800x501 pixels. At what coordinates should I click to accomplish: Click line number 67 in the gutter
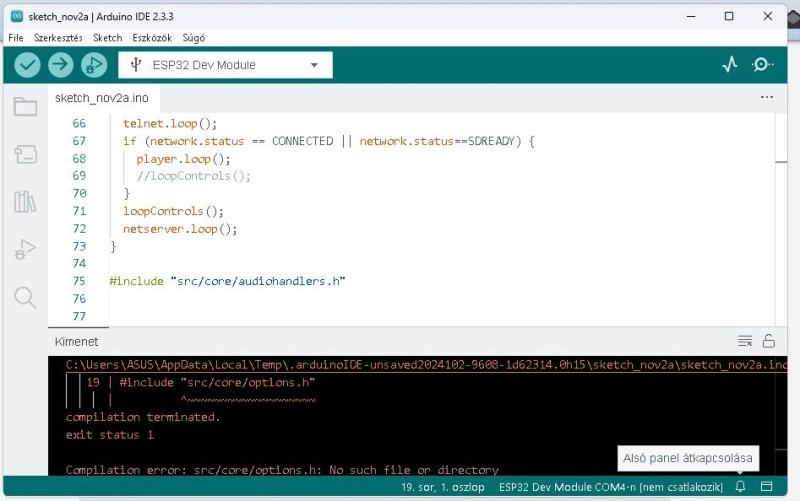point(79,141)
